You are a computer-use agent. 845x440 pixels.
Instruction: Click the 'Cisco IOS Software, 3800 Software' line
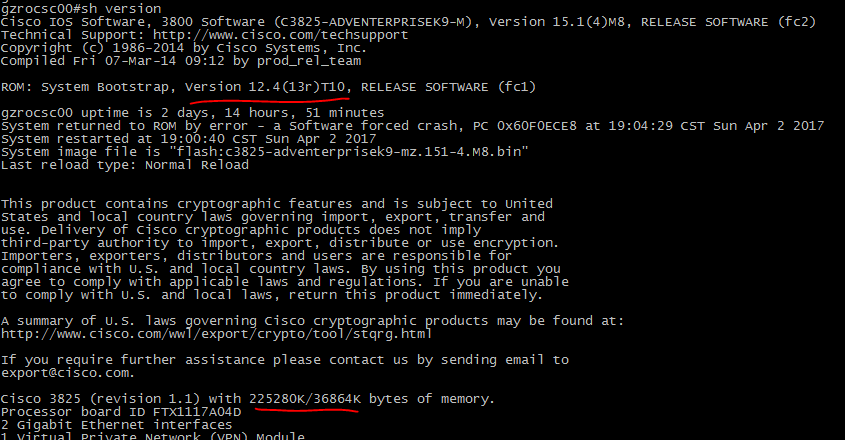pyautogui.click(x=408, y=22)
